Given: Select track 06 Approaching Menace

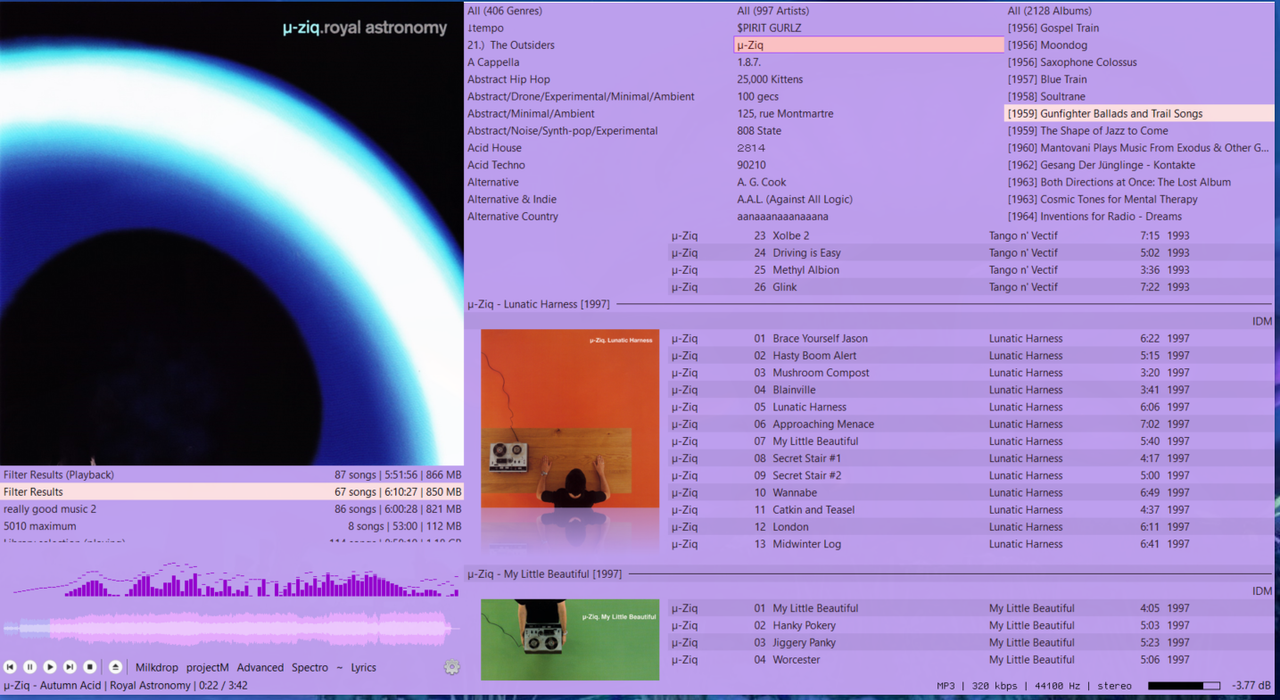Looking at the screenshot, I should pyautogui.click(x=971, y=424).
